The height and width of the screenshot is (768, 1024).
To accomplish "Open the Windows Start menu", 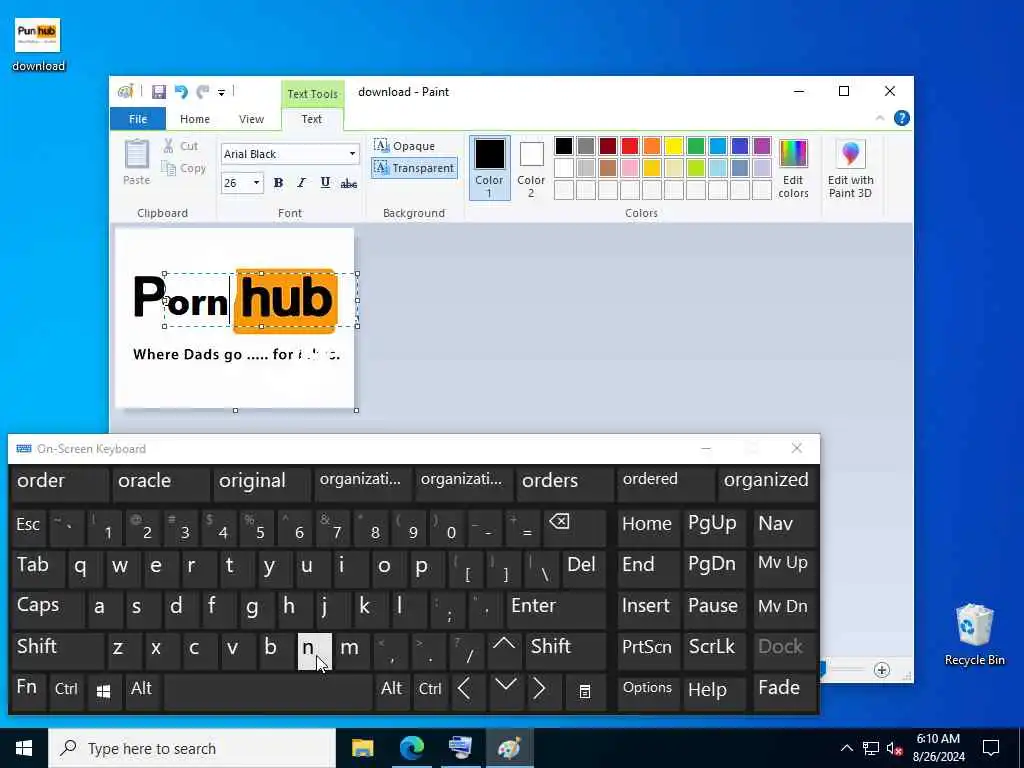I will pyautogui.click(x=24, y=748).
